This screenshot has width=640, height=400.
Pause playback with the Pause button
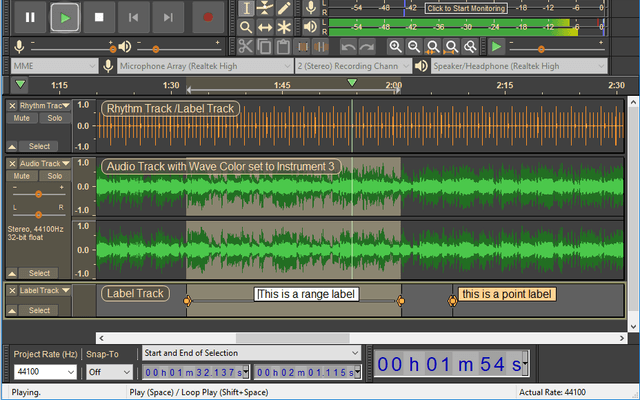30,17
